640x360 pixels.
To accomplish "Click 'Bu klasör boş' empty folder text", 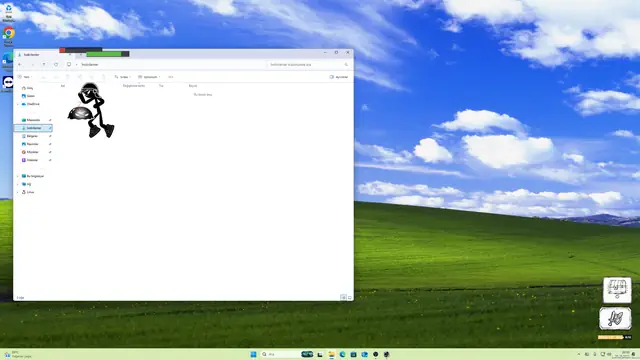I will 203,94.
